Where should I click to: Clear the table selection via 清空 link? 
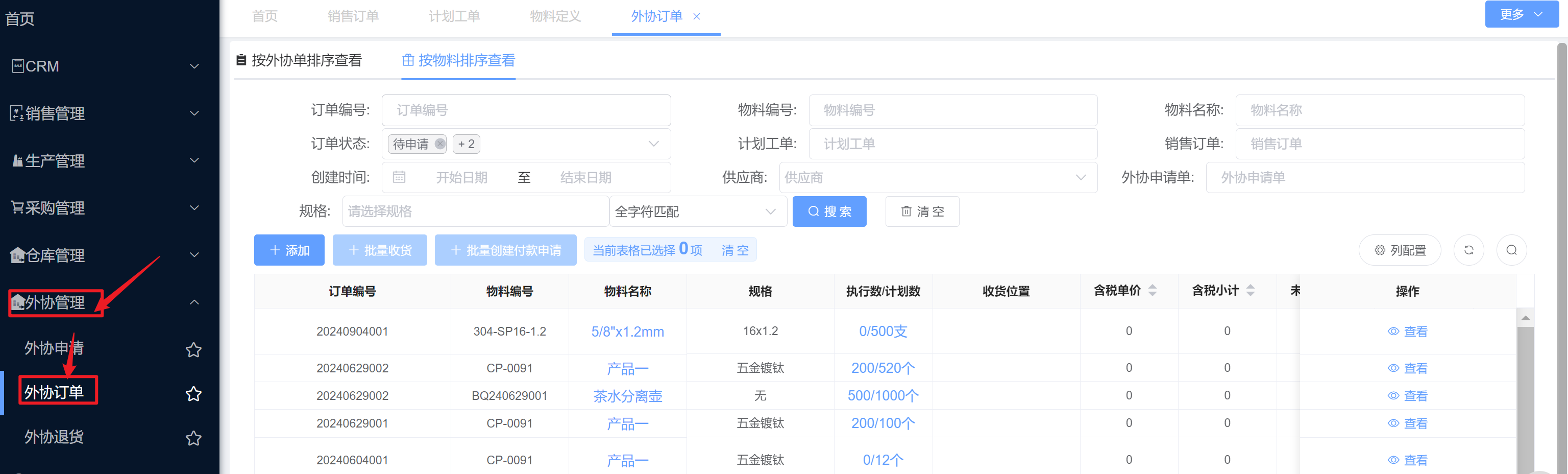[734, 250]
